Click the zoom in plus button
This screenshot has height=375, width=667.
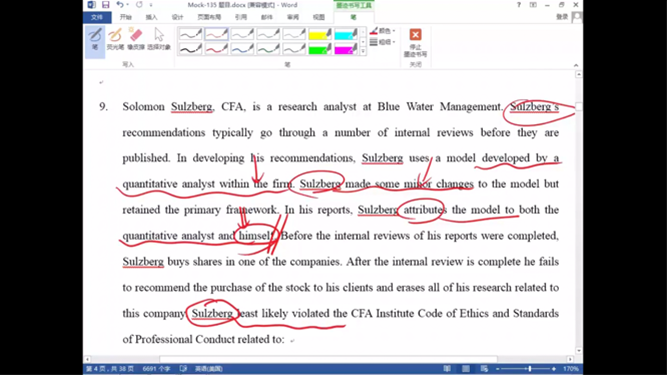pos(553,369)
